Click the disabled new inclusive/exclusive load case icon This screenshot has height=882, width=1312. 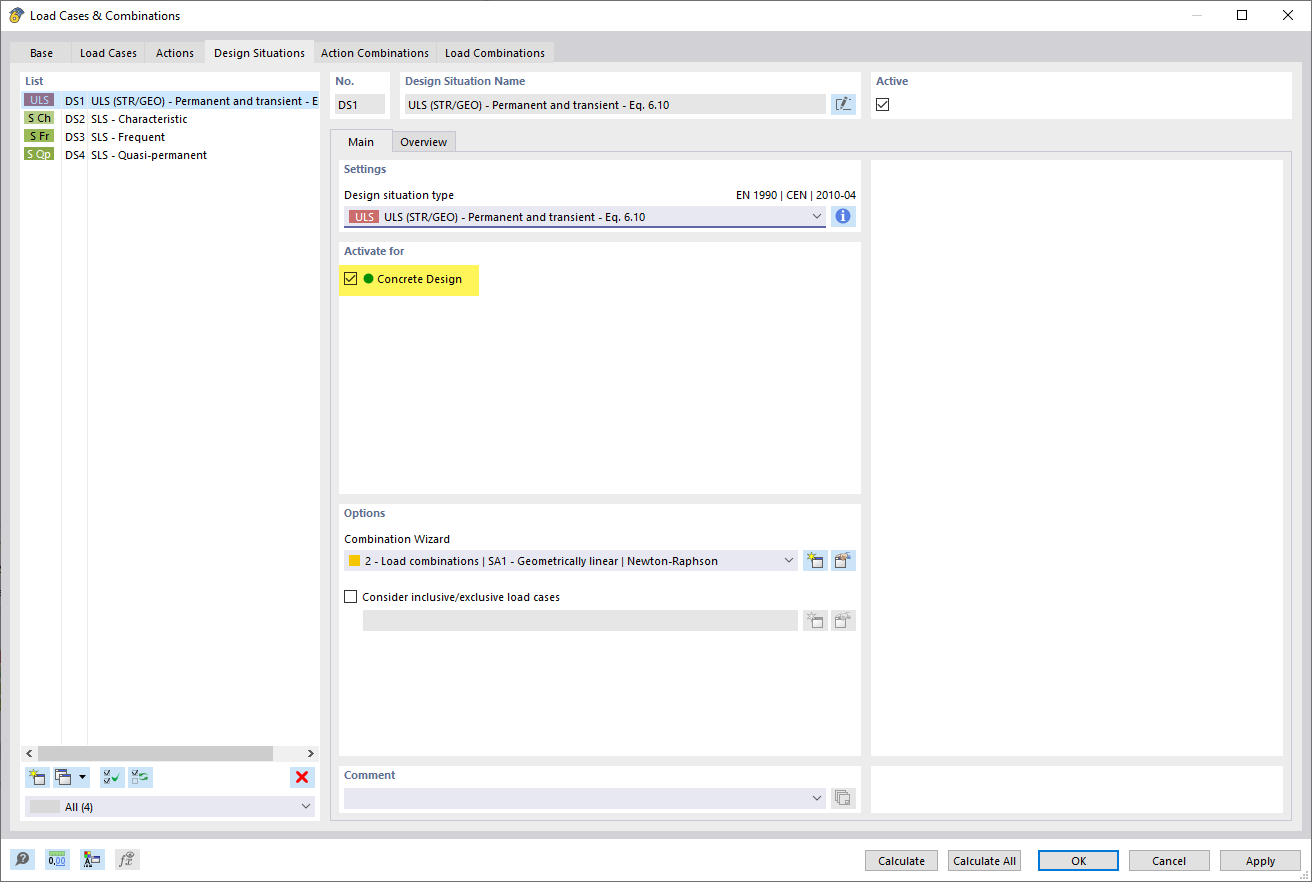(815, 620)
